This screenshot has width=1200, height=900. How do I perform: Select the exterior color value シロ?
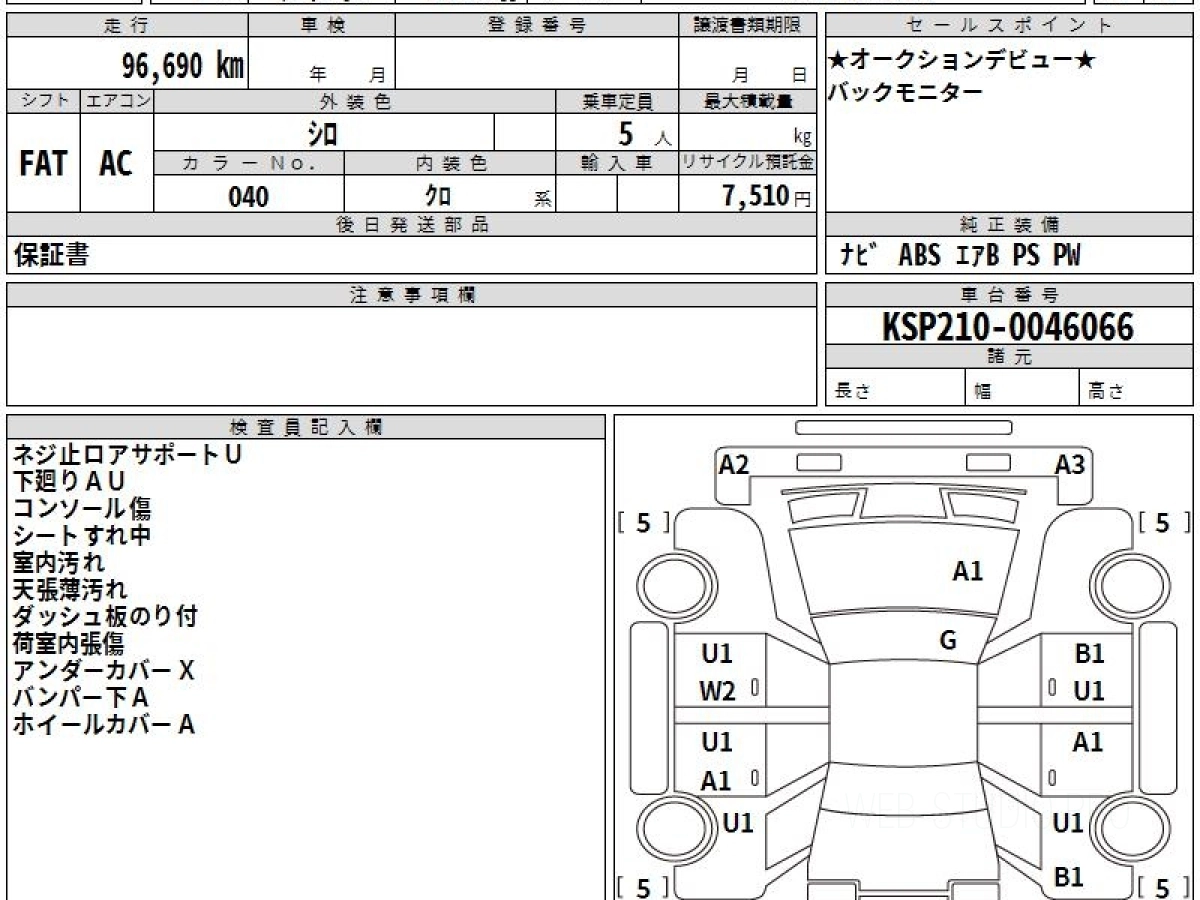323,133
